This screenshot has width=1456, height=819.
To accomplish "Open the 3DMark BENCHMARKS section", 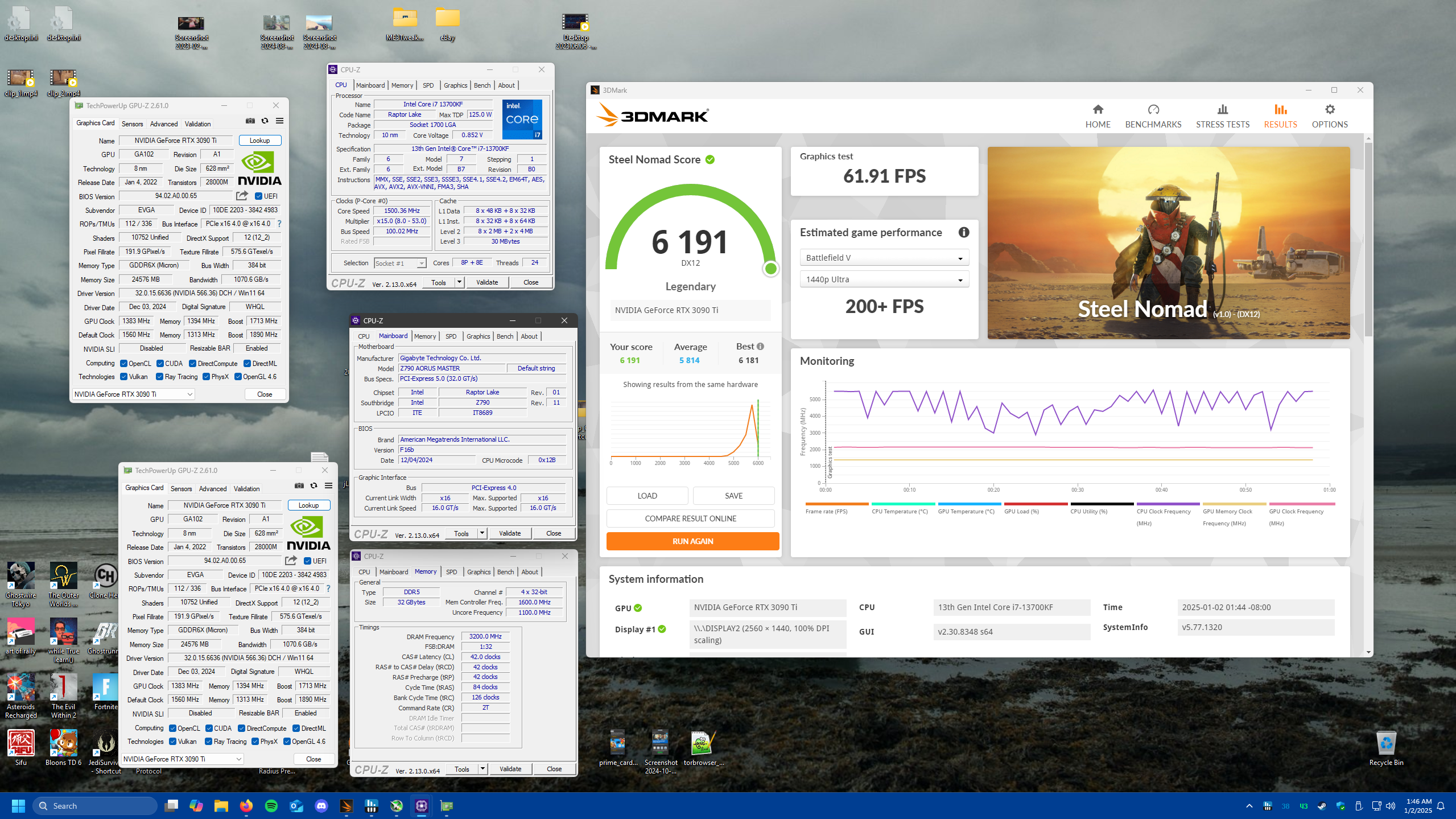I will click(x=1153, y=116).
